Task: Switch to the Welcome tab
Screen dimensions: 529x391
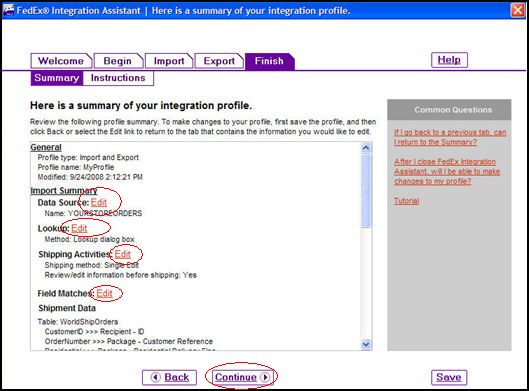Action: click(61, 61)
